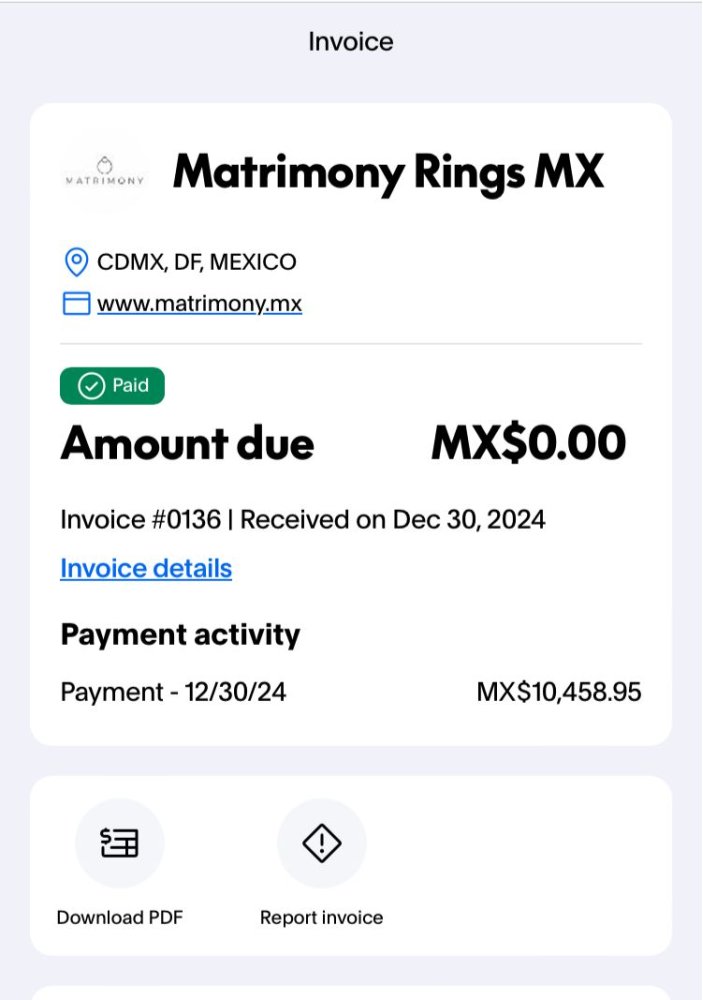Click the Report invoice label
This screenshot has width=703, height=1000.
(322, 917)
